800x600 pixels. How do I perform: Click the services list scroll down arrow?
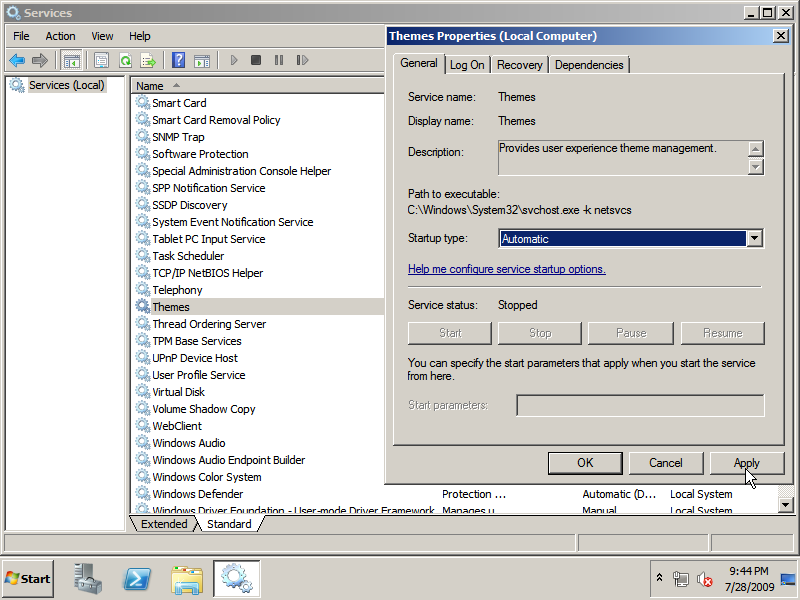coord(785,505)
